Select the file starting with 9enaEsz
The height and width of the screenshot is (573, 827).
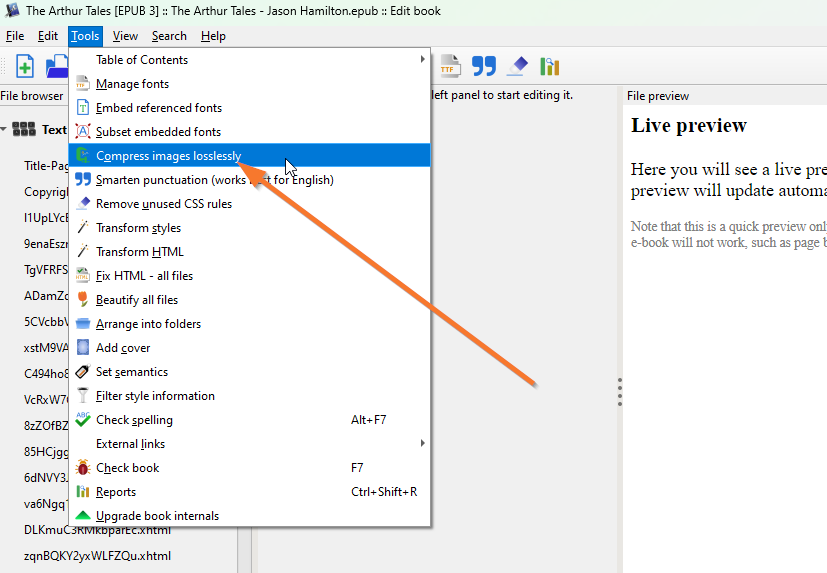click(46, 244)
